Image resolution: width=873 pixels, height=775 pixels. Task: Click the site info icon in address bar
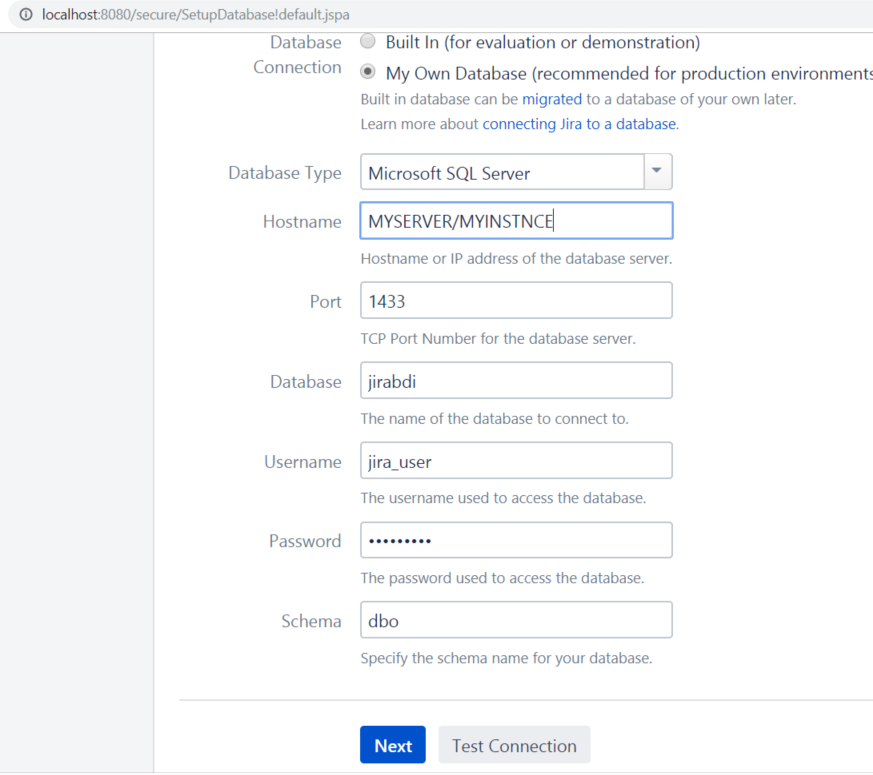[x=26, y=14]
